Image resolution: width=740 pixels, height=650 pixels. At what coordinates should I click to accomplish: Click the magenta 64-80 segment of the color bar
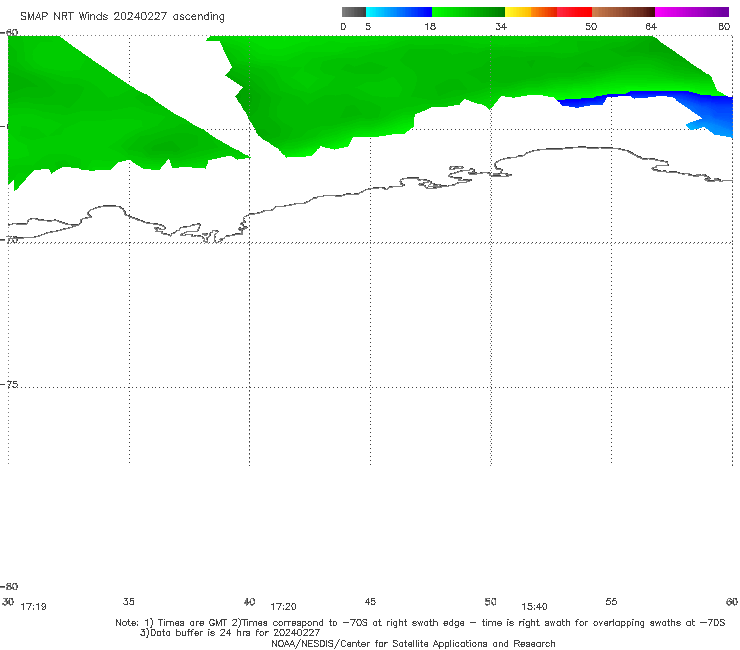(692, 12)
